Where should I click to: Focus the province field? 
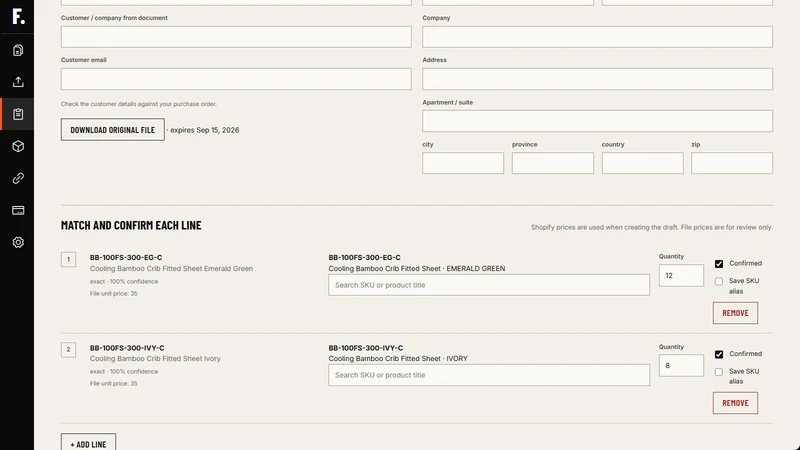click(553, 163)
